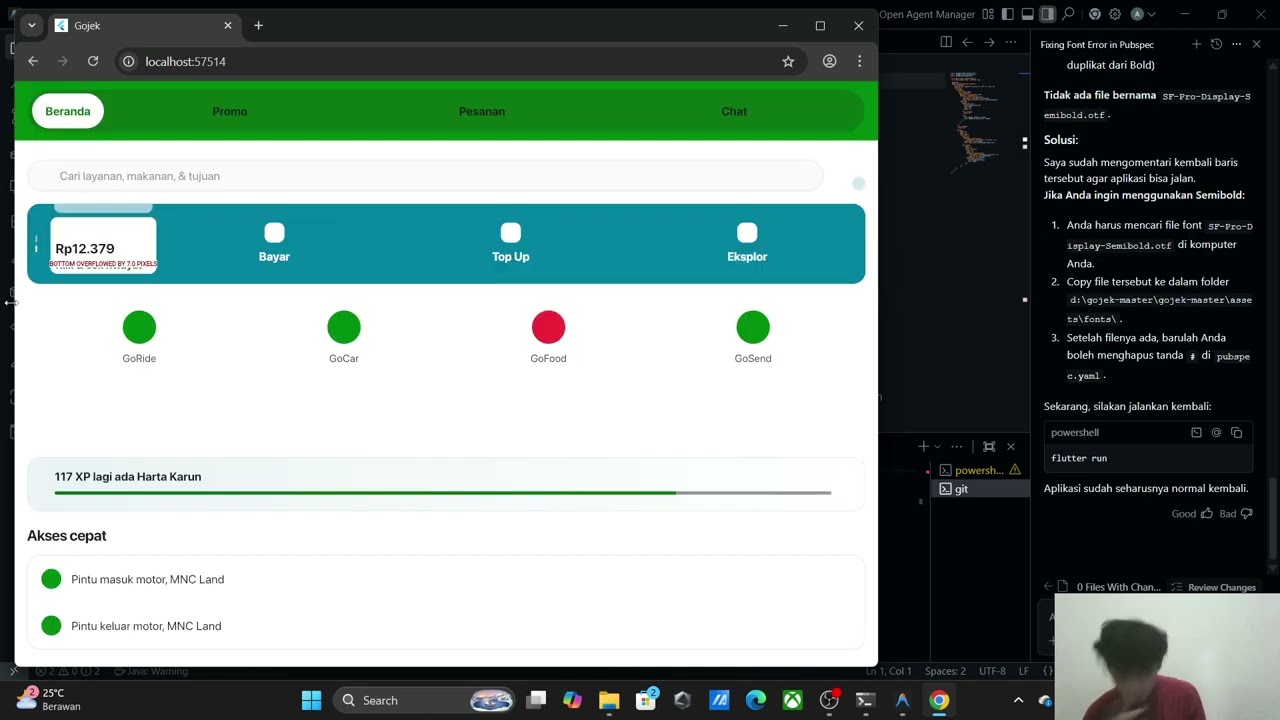Image resolution: width=1280 pixels, height=720 pixels.
Task: Navigate back arrow in editor group
Action: coord(967,42)
